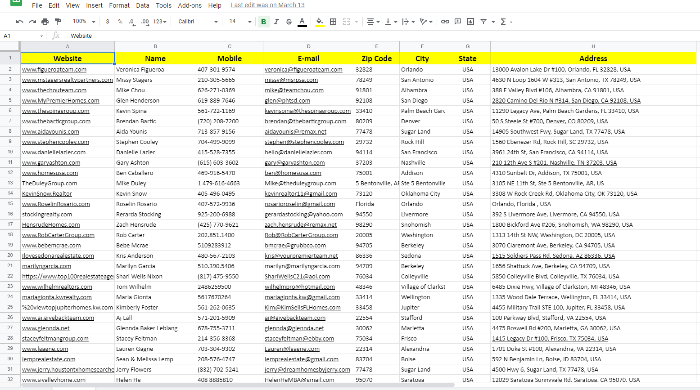The image size is (700, 390).
Task: Open the Add-ons menu
Action: click(190, 5)
